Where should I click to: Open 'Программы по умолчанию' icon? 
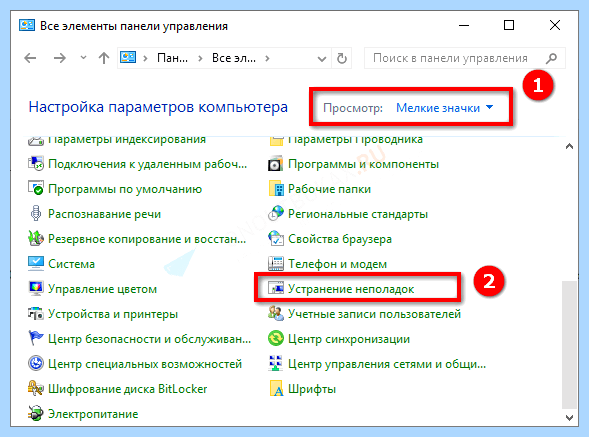pyautogui.click(x=36, y=189)
